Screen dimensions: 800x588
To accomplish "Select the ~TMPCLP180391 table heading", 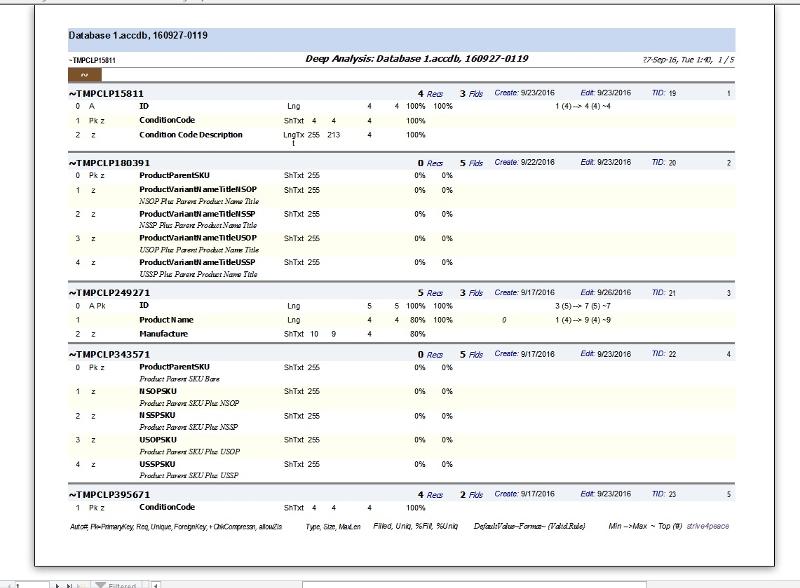I will coord(109,163).
